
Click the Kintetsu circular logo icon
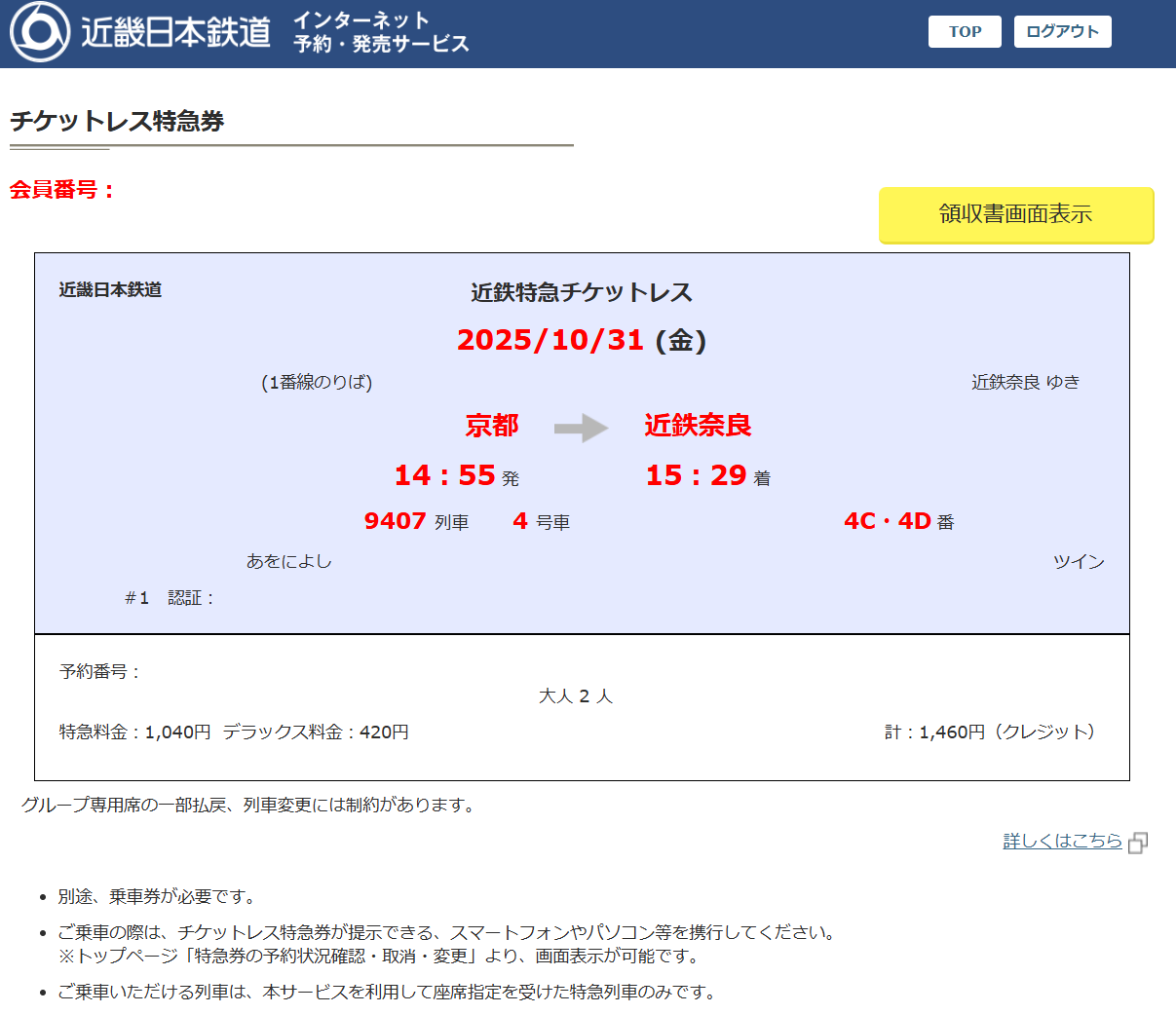(40, 32)
